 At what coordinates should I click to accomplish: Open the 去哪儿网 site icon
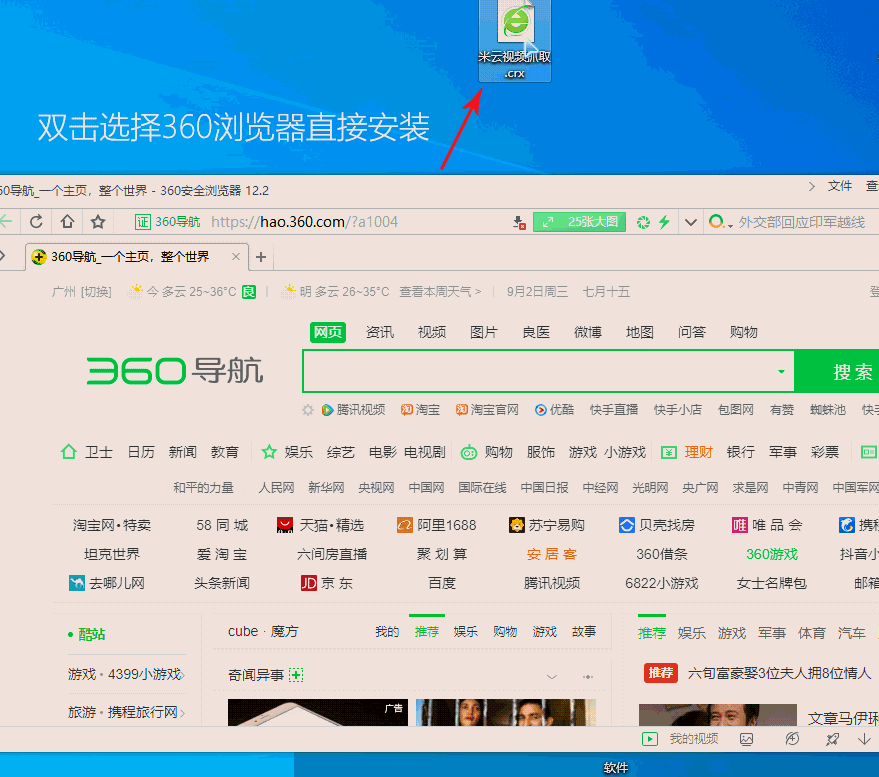click(77, 584)
